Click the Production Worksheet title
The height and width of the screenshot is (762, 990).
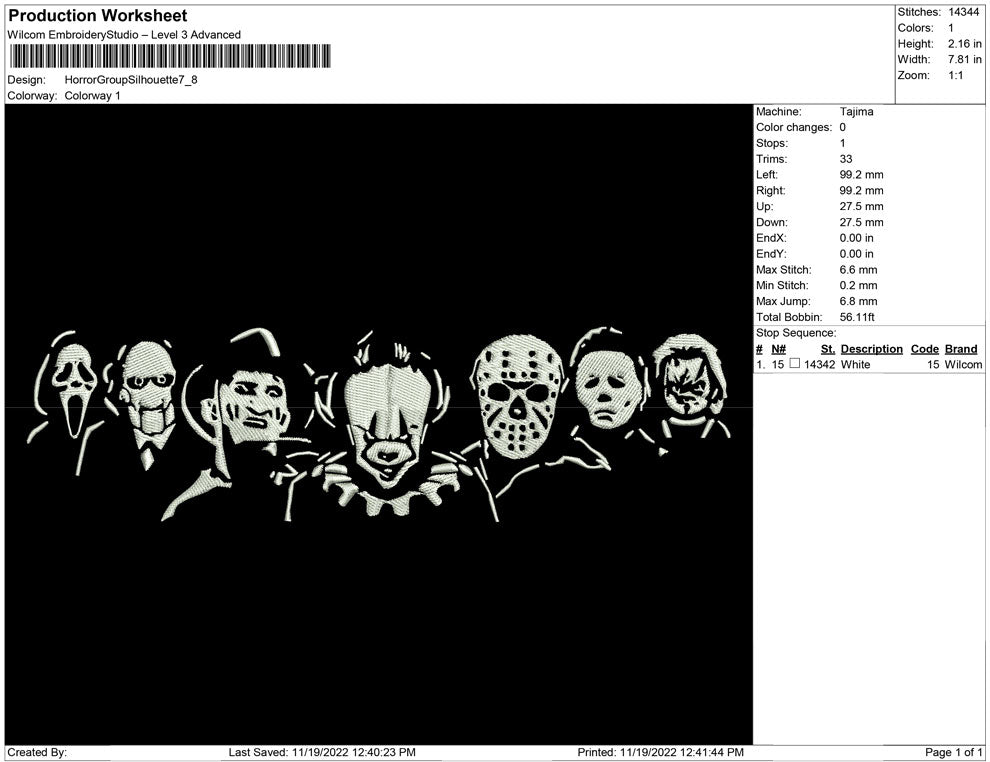coord(98,16)
